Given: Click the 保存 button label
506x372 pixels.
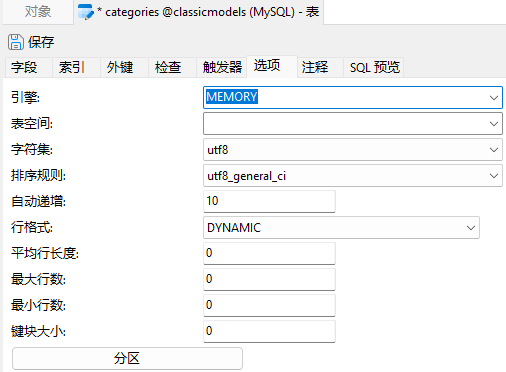Looking at the screenshot, I should (41, 42).
